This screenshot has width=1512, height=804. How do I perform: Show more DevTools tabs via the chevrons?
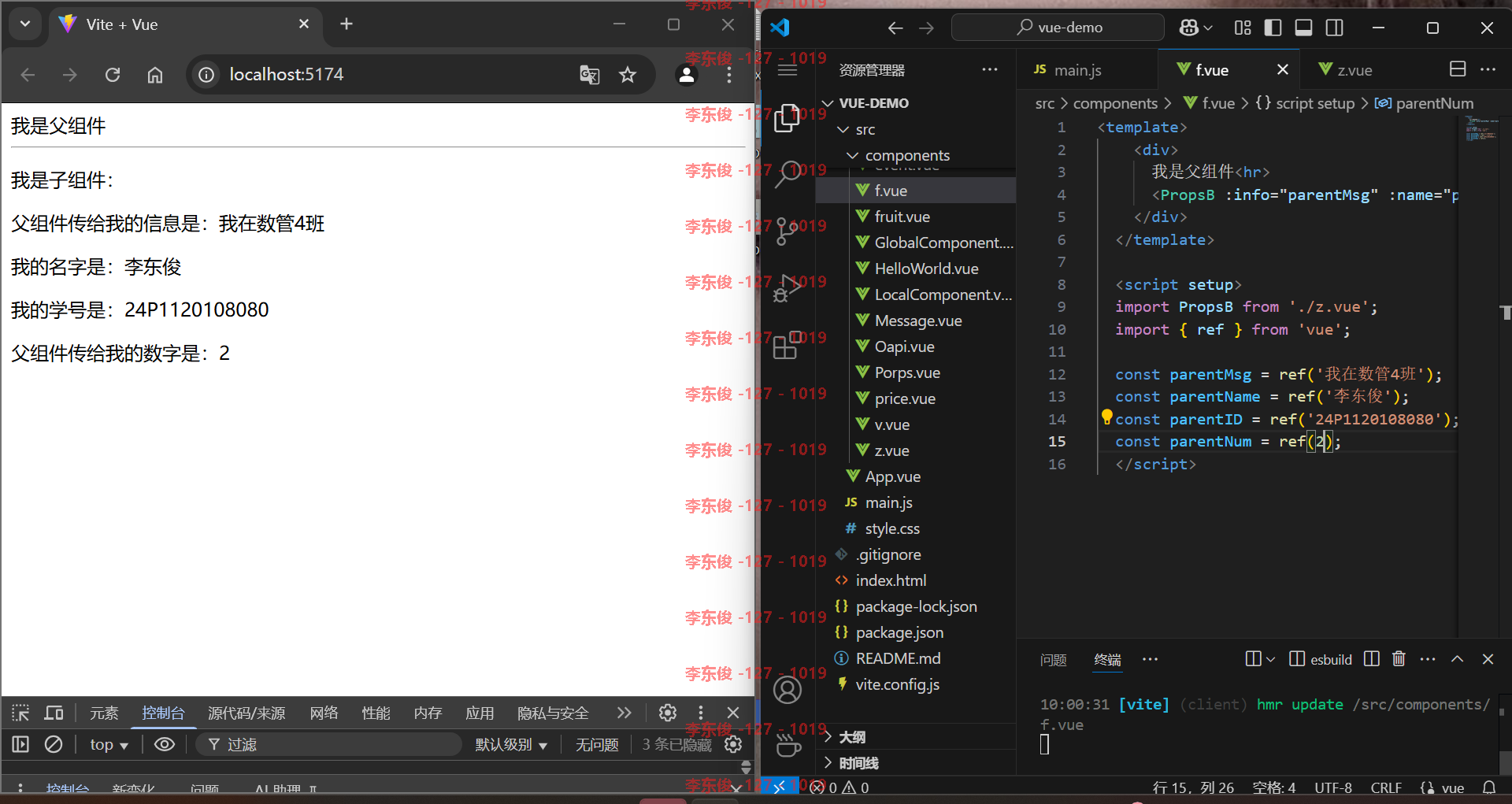coord(624,713)
